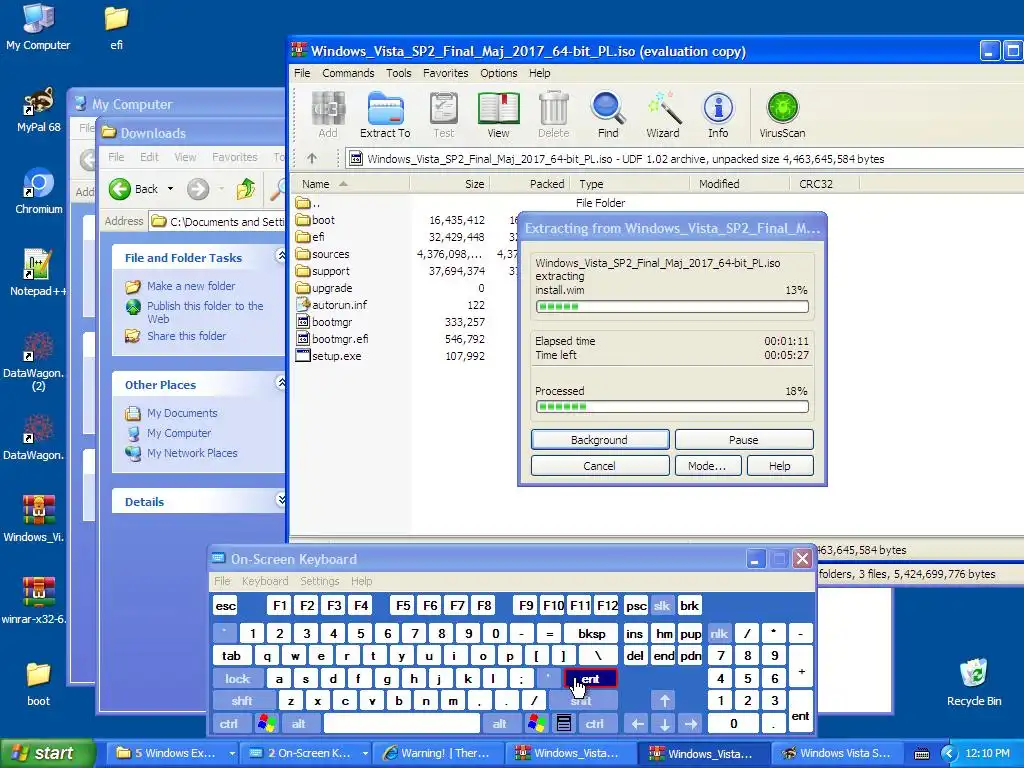
Task: Click install.wim file progress bar
Action: (x=672, y=306)
